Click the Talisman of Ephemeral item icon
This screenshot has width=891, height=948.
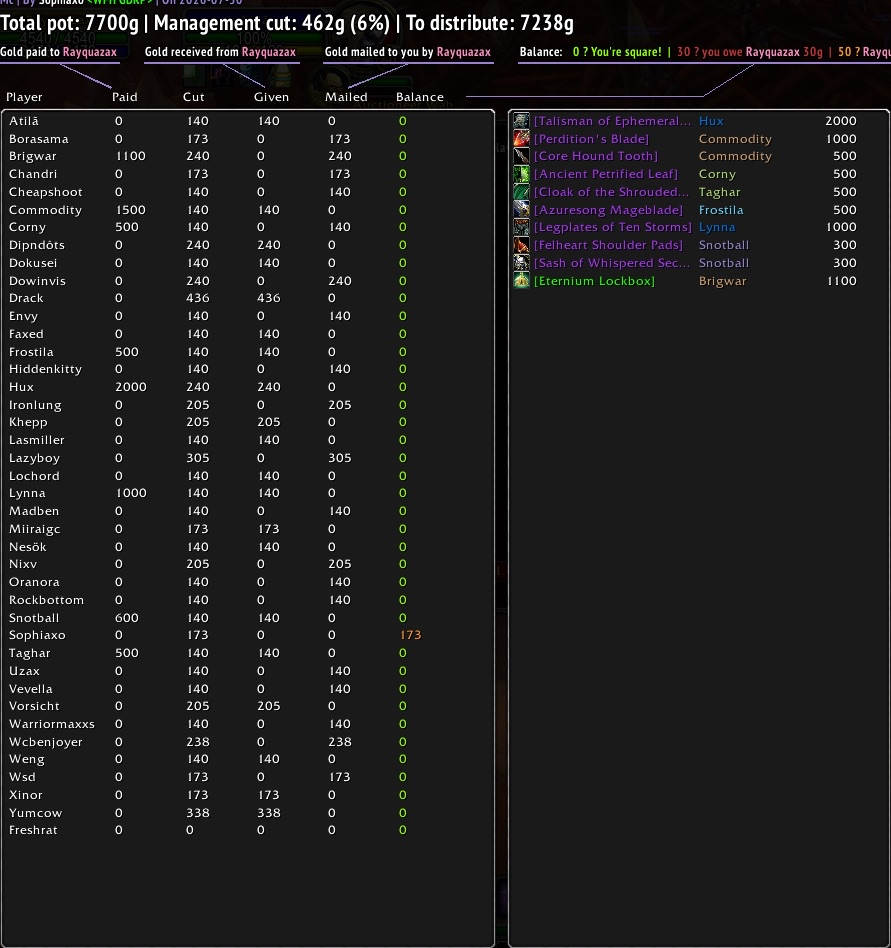(521, 120)
